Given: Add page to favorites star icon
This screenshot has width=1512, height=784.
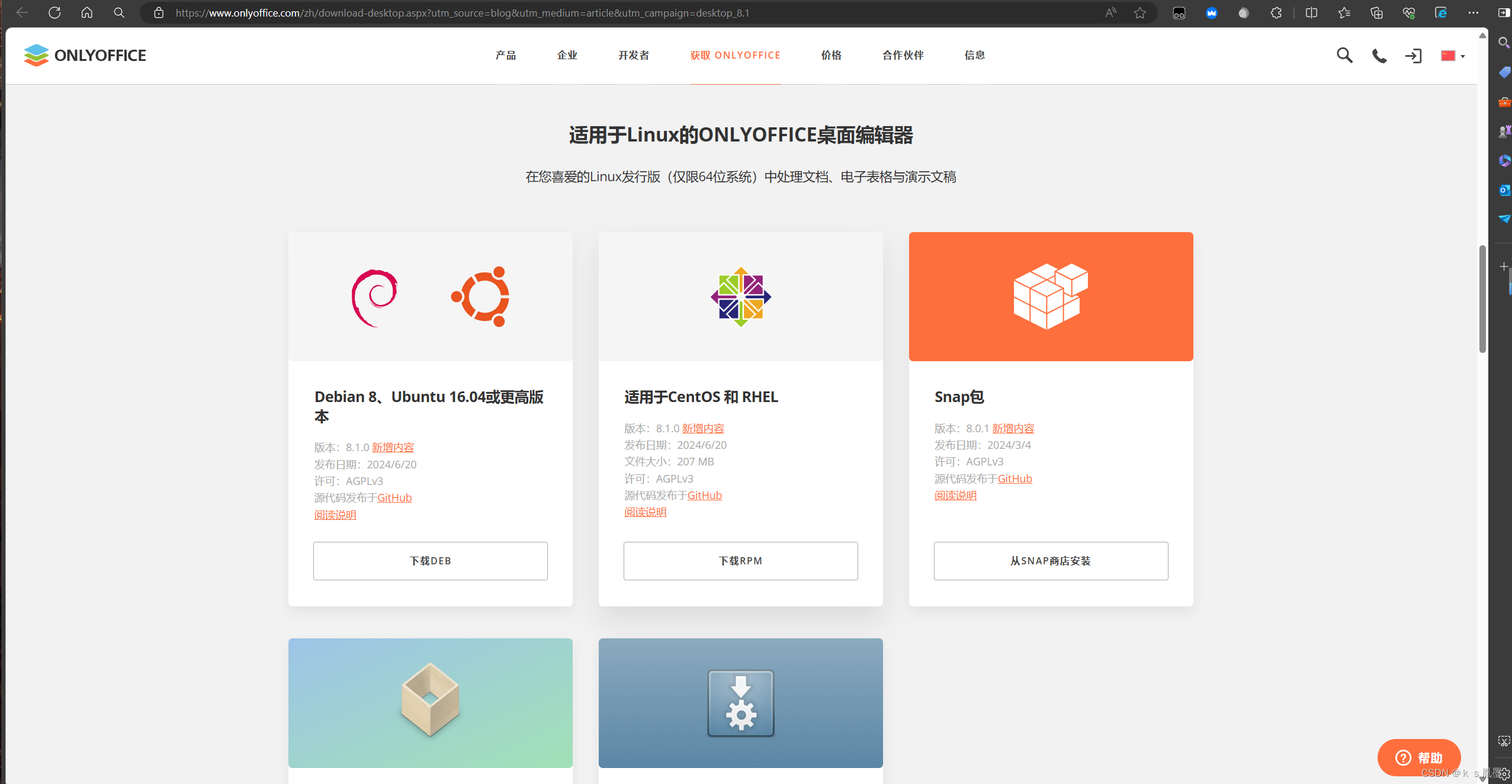Looking at the screenshot, I should (x=1140, y=12).
